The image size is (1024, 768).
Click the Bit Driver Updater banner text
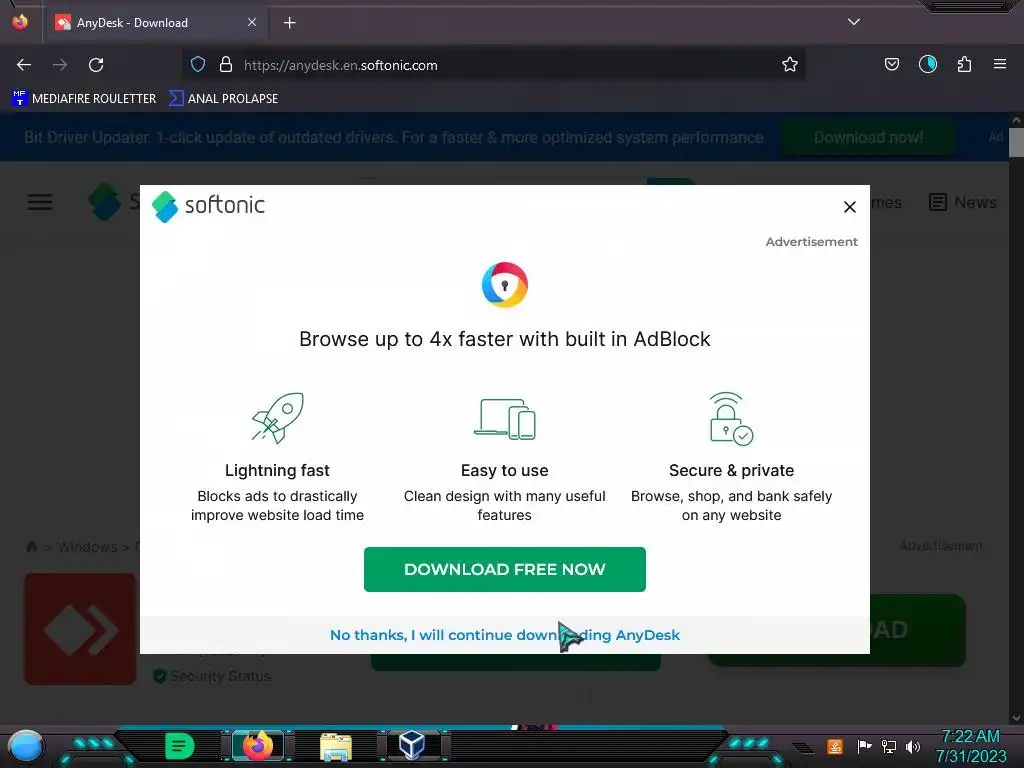(393, 138)
